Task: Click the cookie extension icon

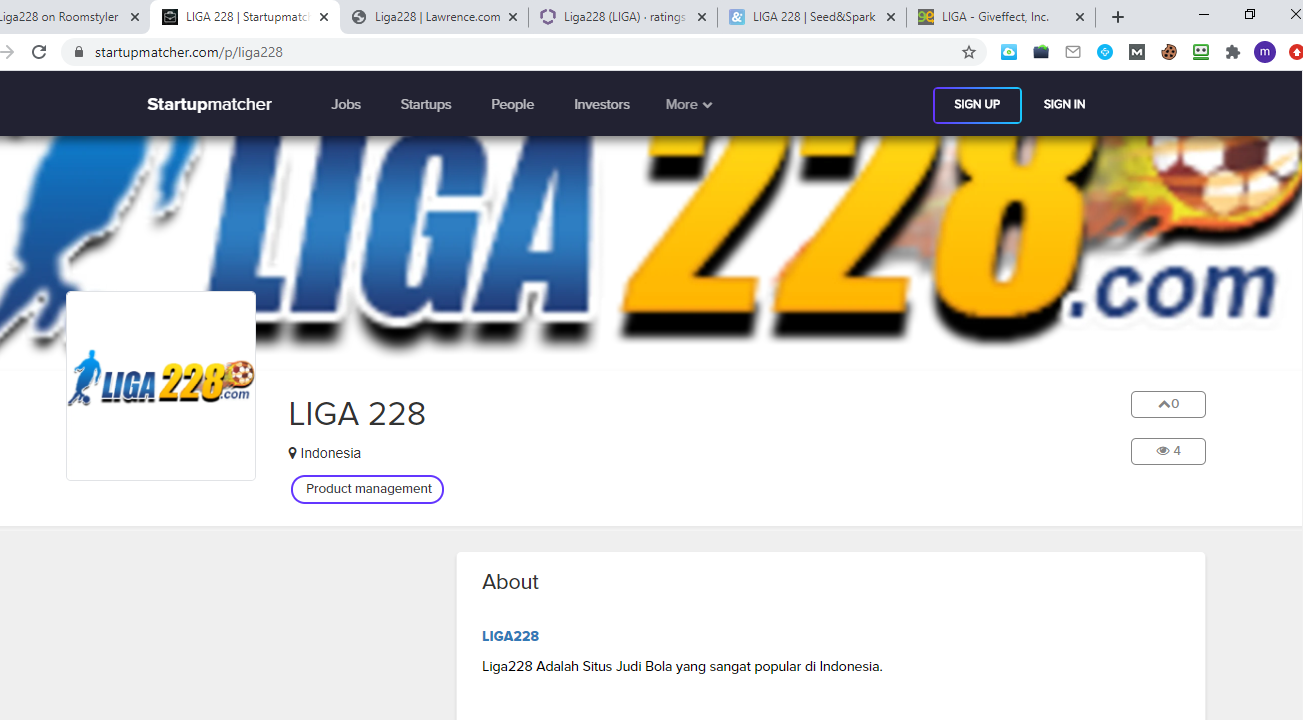Action: tap(1169, 52)
